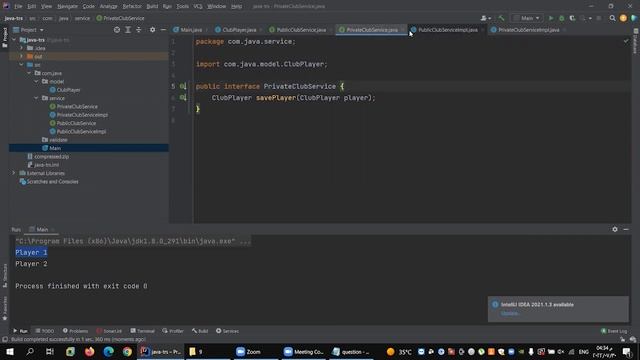Select PrivateClubServiceImpl in project tree
Viewport: 640px width, 360px height.
[79, 115]
